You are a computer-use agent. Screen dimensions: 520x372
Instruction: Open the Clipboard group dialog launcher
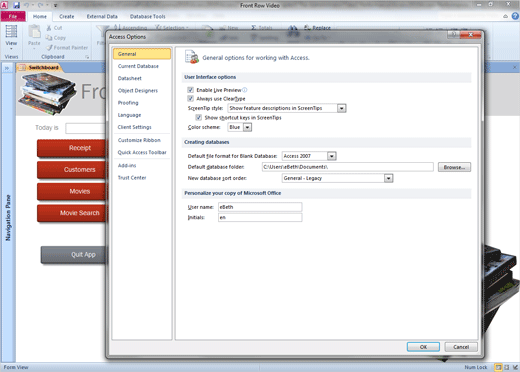pos(87,57)
